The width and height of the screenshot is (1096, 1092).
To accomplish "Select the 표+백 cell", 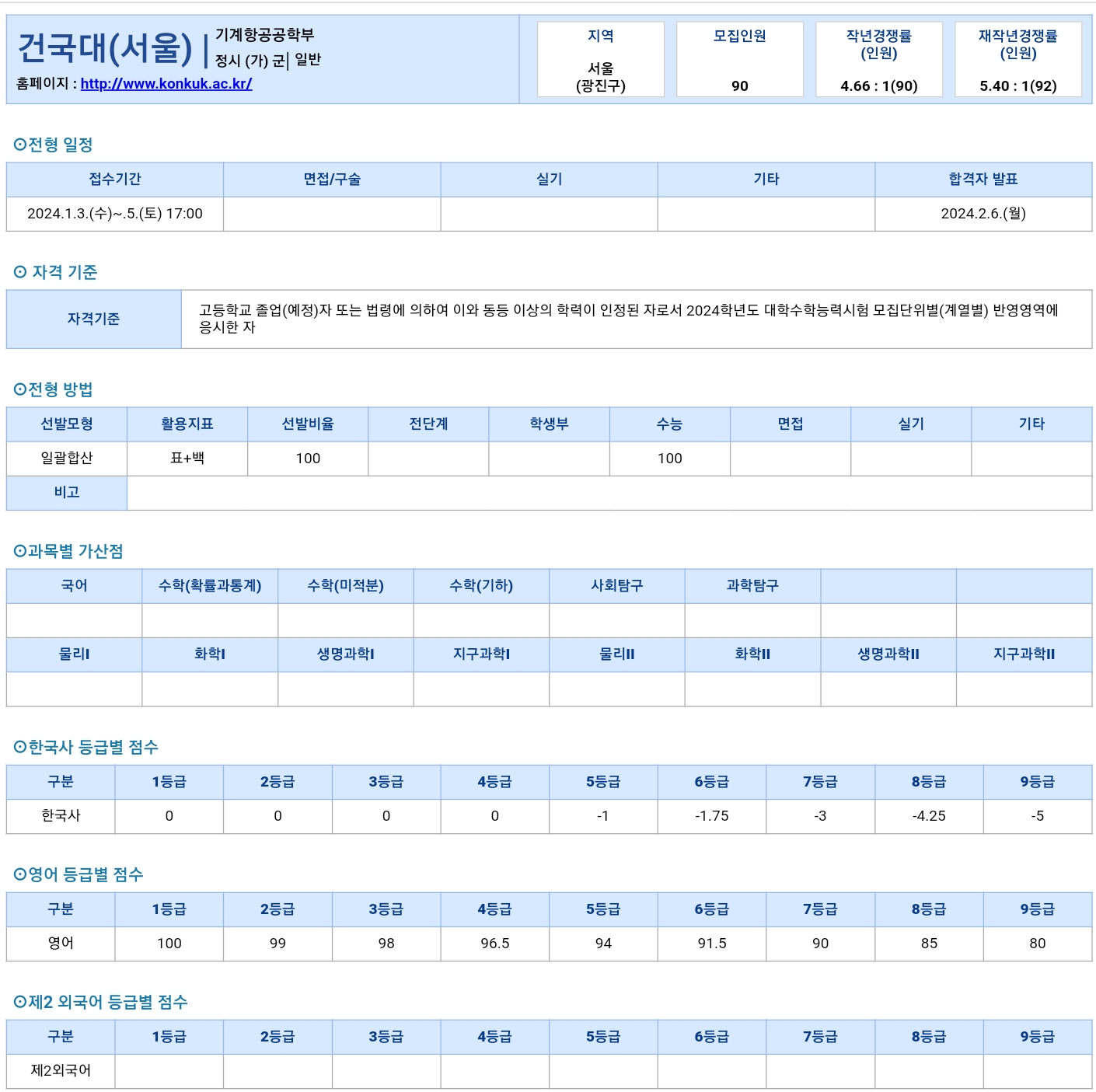I will coord(187,459).
